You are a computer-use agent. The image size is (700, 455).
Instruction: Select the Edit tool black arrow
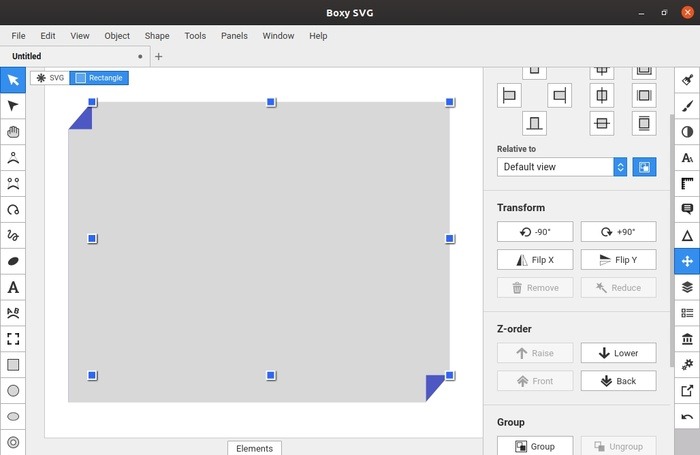point(13,106)
